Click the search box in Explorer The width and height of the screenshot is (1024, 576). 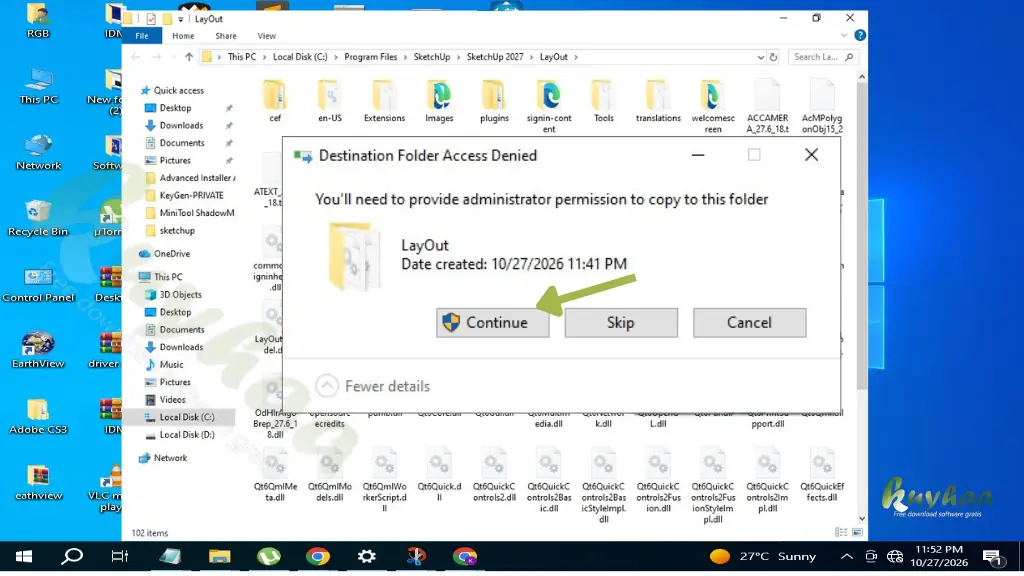point(823,57)
